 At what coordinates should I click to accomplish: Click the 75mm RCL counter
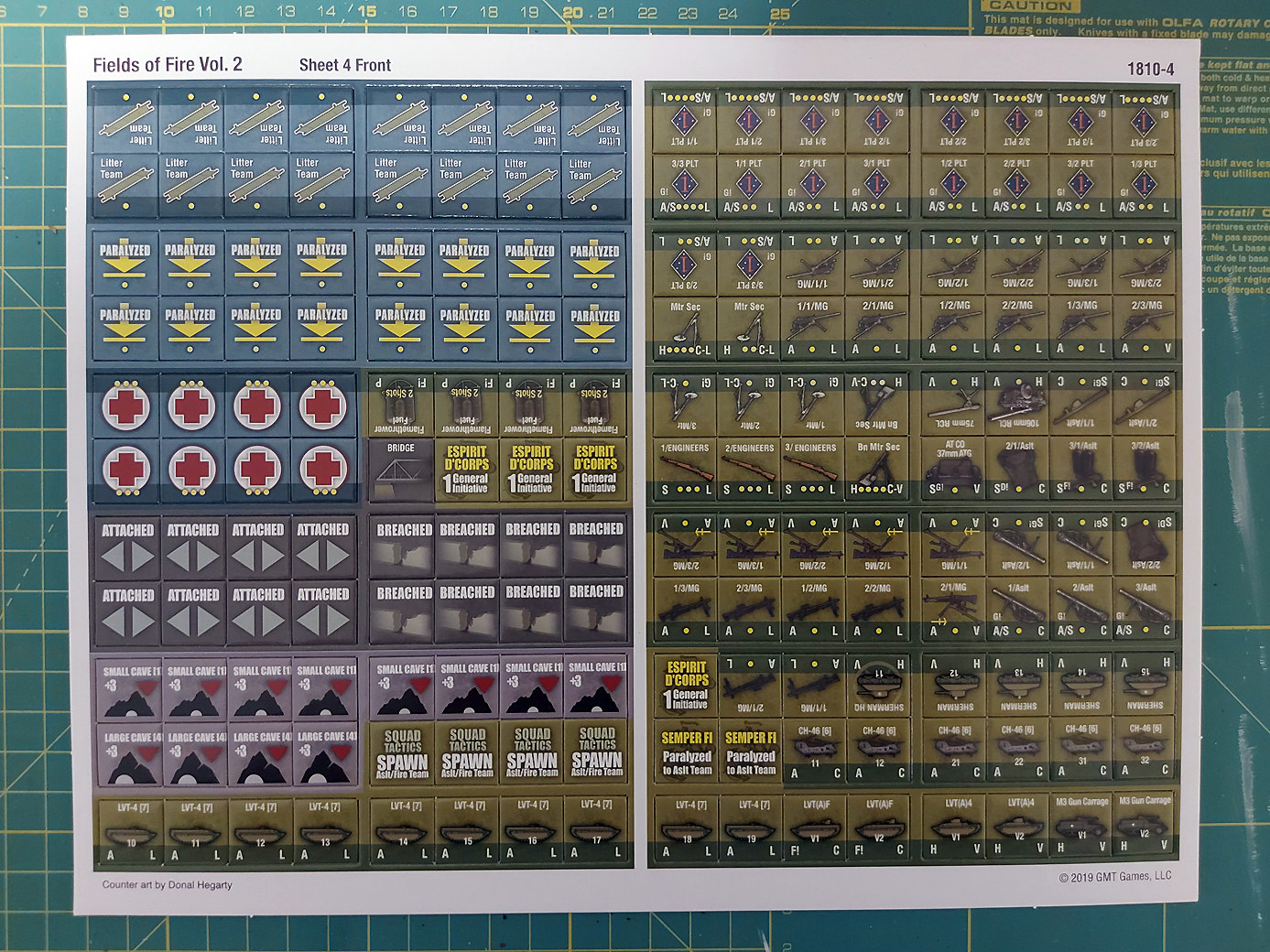point(955,404)
